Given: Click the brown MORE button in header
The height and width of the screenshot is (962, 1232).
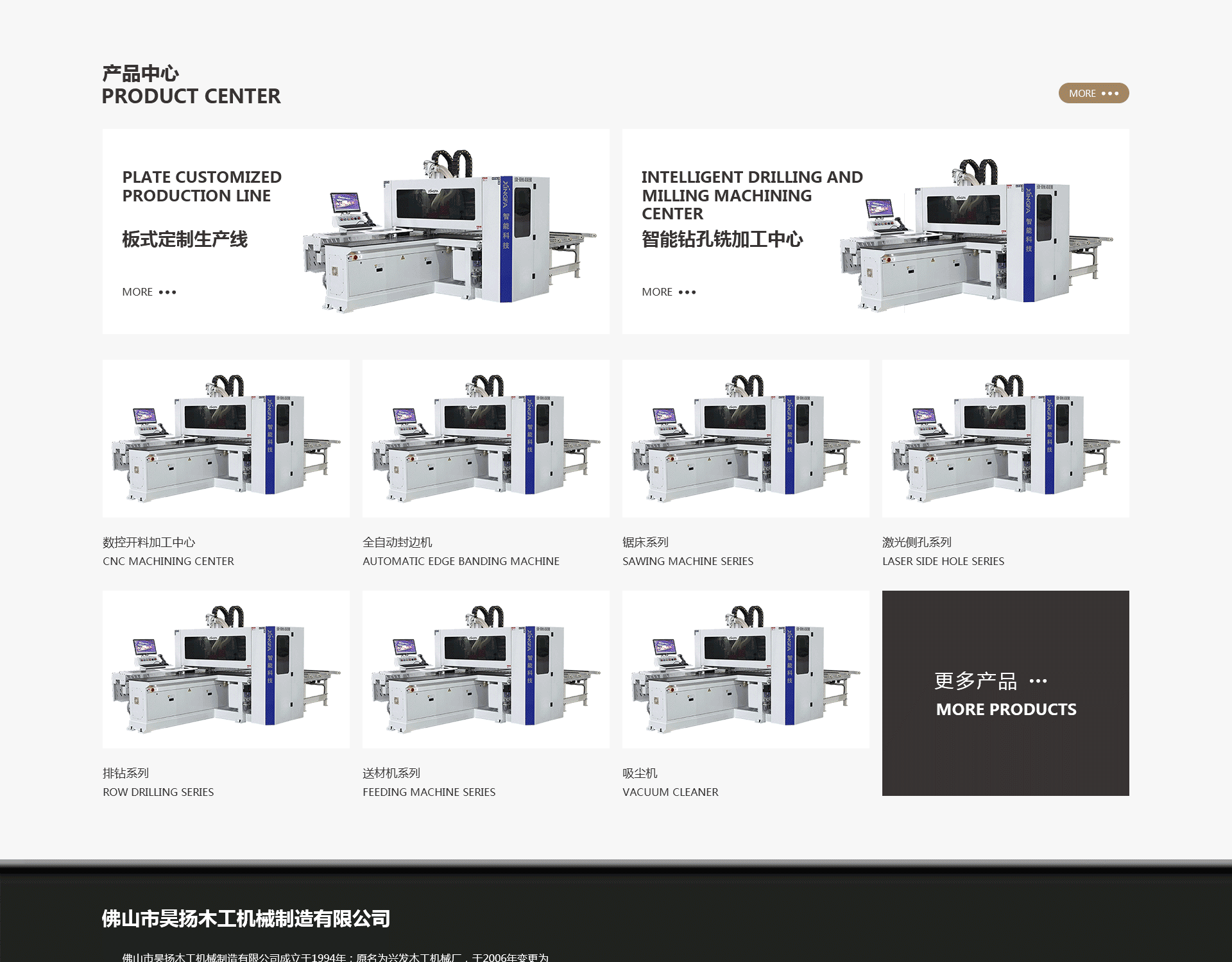Looking at the screenshot, I should tap(1093, 94).
